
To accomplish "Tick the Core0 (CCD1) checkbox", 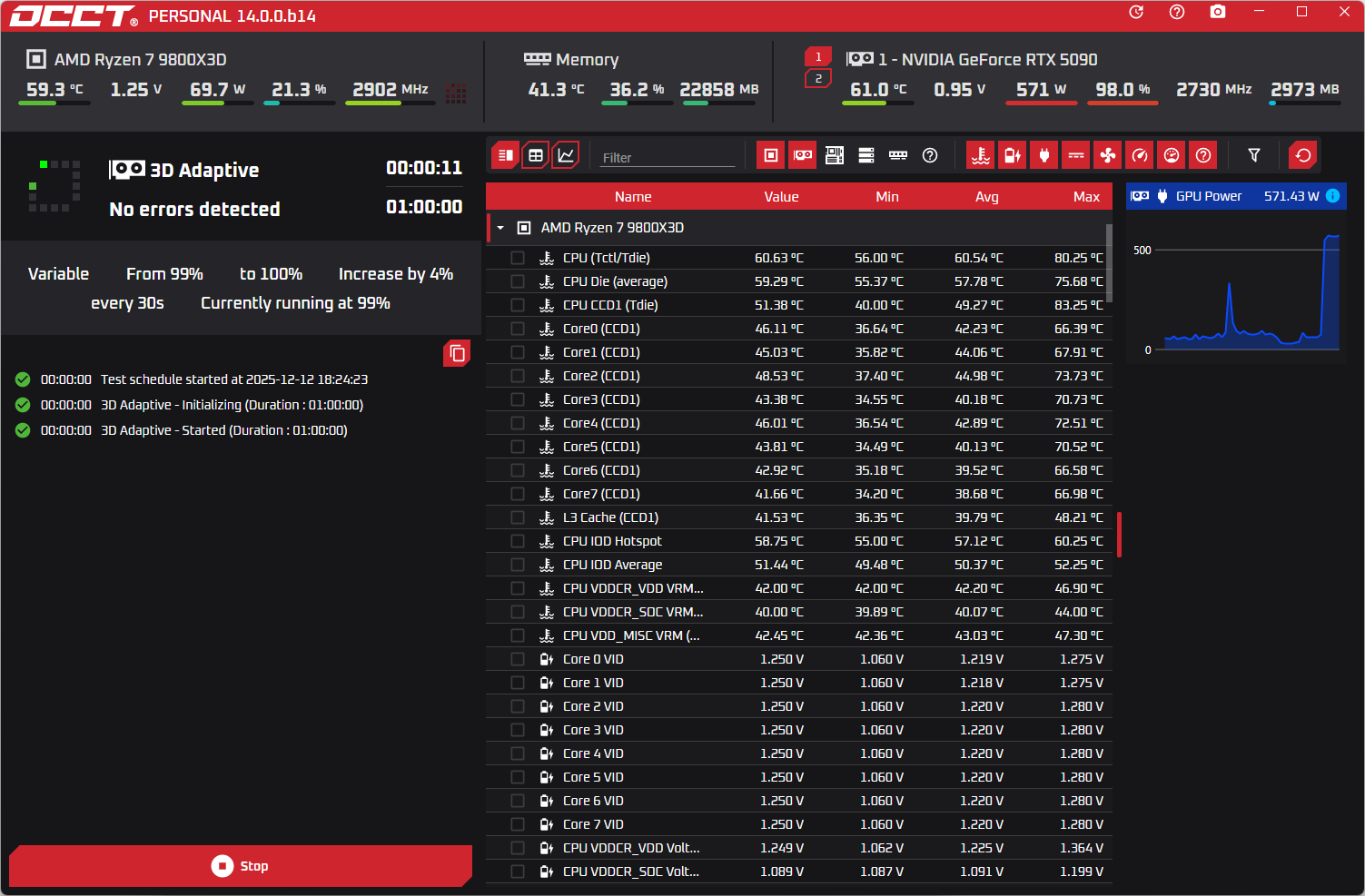I will (518, 329).
